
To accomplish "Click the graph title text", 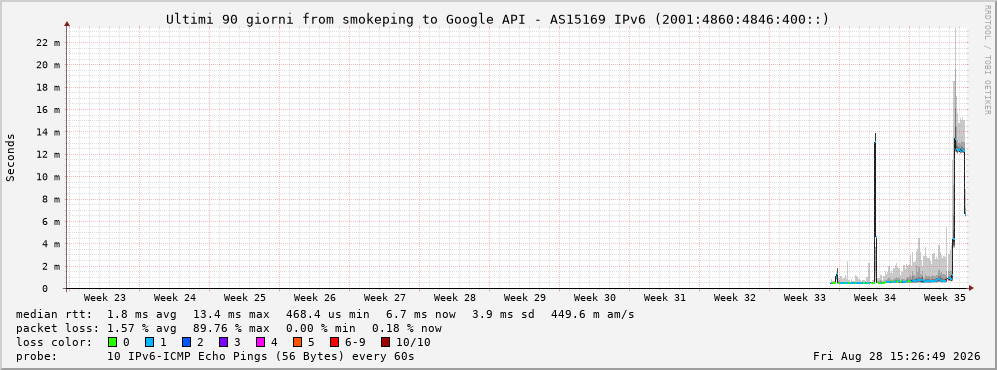I will [x=498, y=19].
